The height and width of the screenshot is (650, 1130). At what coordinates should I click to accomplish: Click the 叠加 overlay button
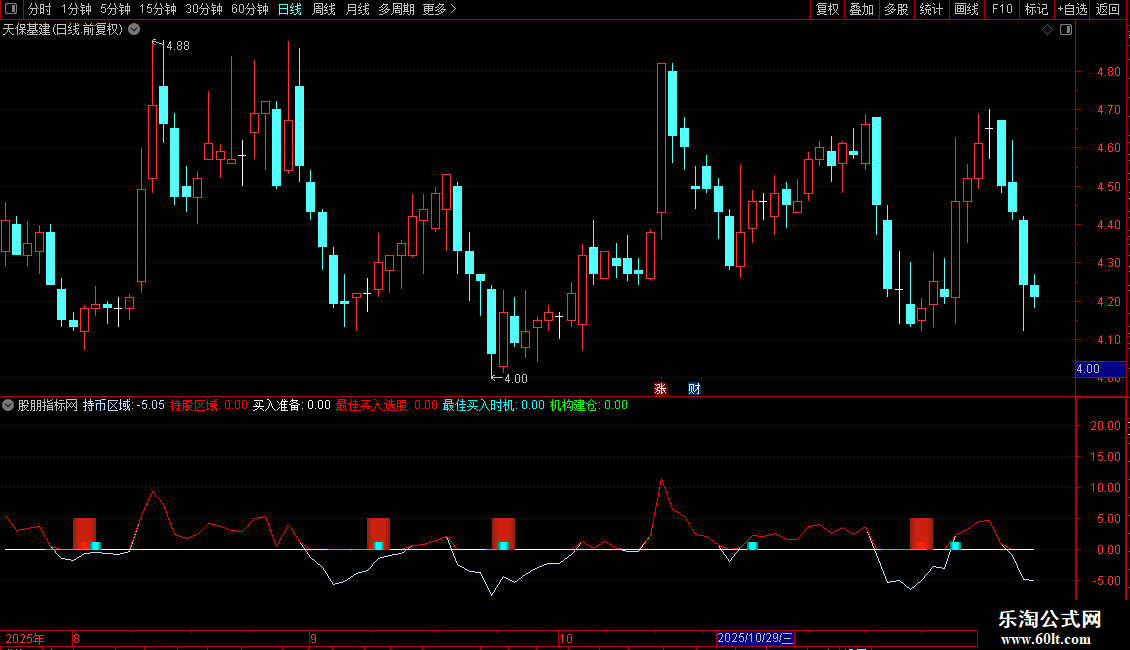[861, 9]
